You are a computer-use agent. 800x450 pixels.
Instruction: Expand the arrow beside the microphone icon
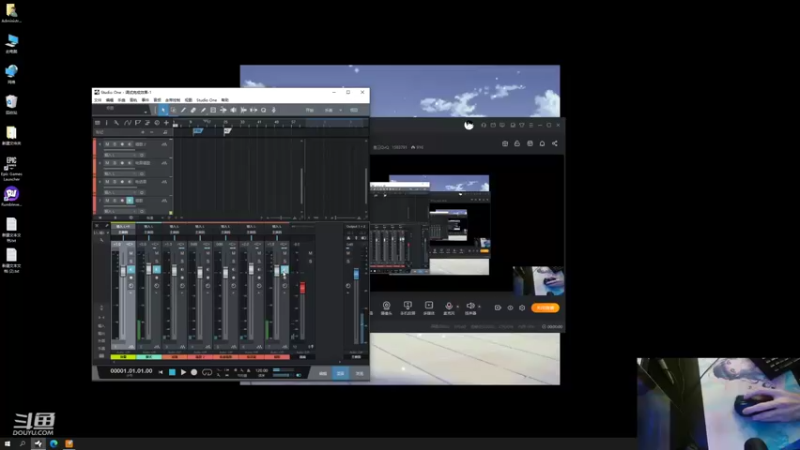pyautogui.click(x=457, y=306)
